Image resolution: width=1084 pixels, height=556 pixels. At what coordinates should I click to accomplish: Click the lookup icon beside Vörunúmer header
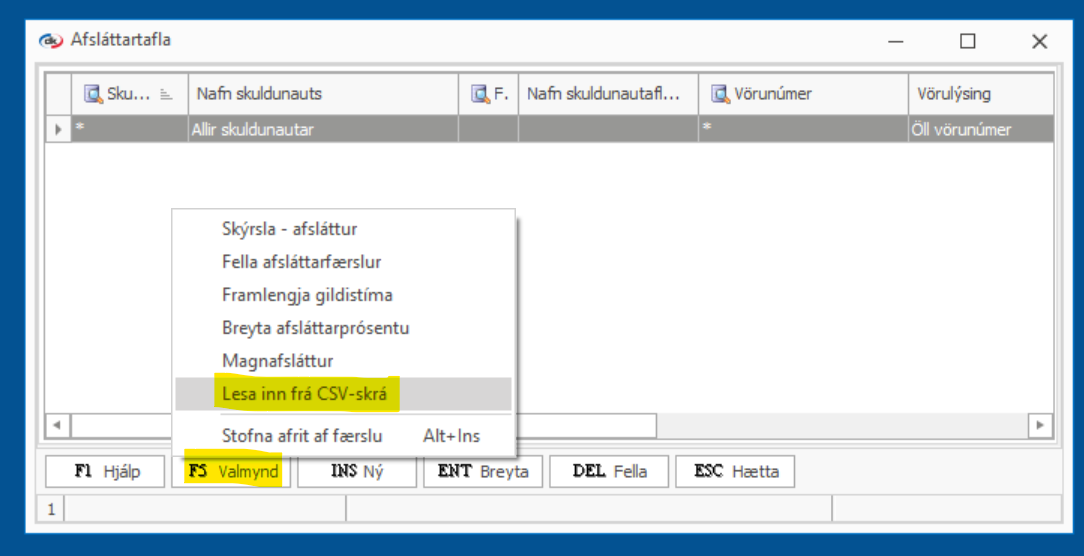coord(720,94)
